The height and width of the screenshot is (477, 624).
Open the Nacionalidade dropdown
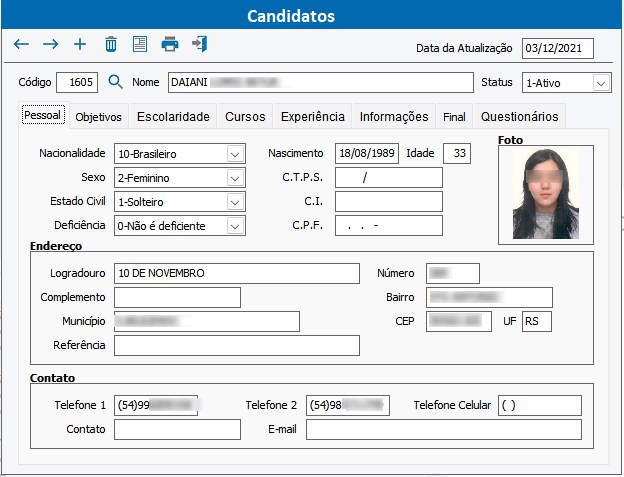click(x=235, y=154)
